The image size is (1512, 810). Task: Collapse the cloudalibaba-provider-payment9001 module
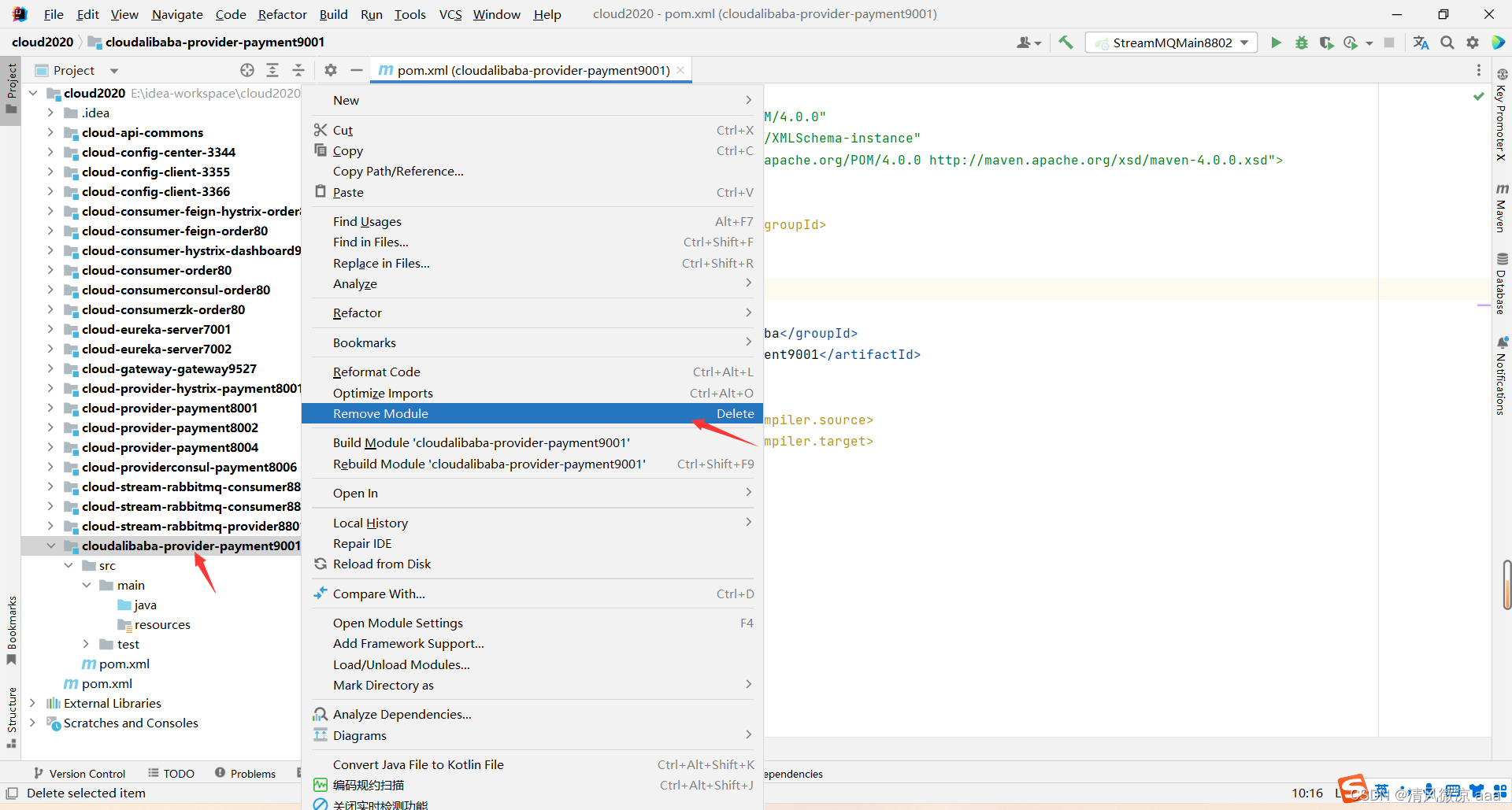click(x=50, y=546)
